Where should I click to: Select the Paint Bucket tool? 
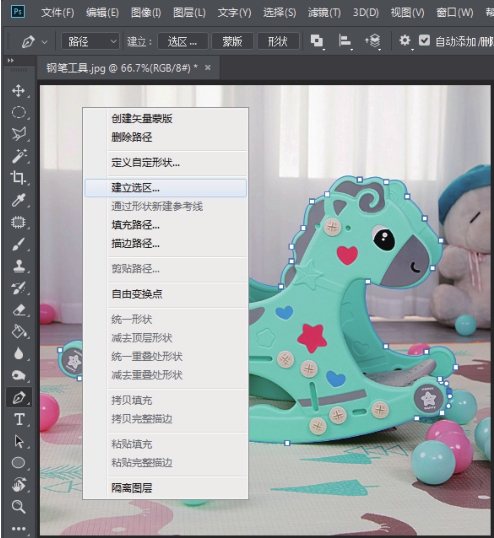click(x=19, y=332)
